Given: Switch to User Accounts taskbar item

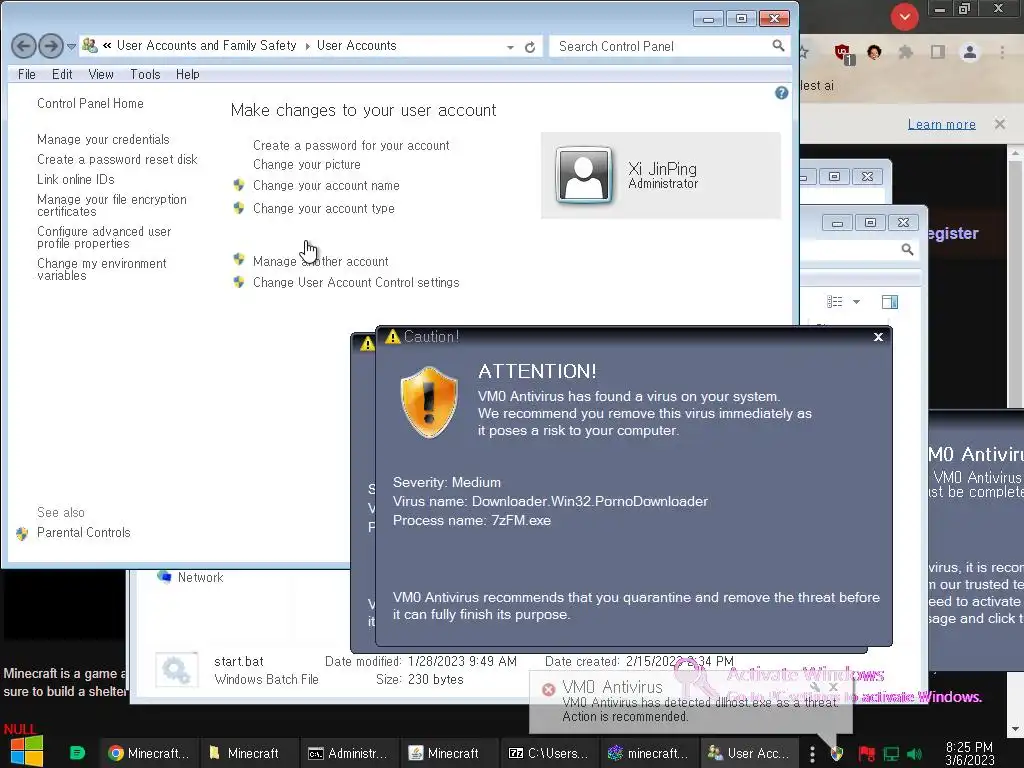Looking at the screenshot, I should click(750, 753).
